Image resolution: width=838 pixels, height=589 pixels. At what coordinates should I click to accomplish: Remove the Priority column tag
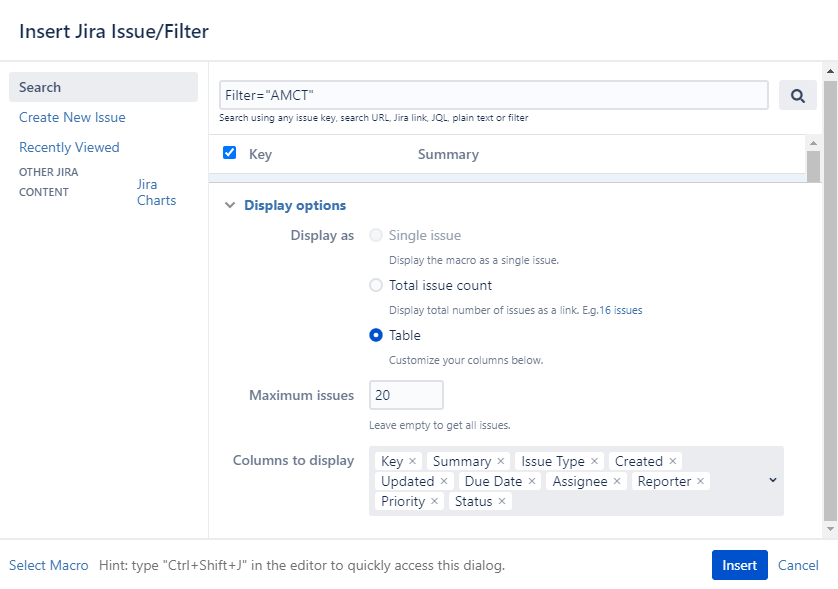point(434,501)
